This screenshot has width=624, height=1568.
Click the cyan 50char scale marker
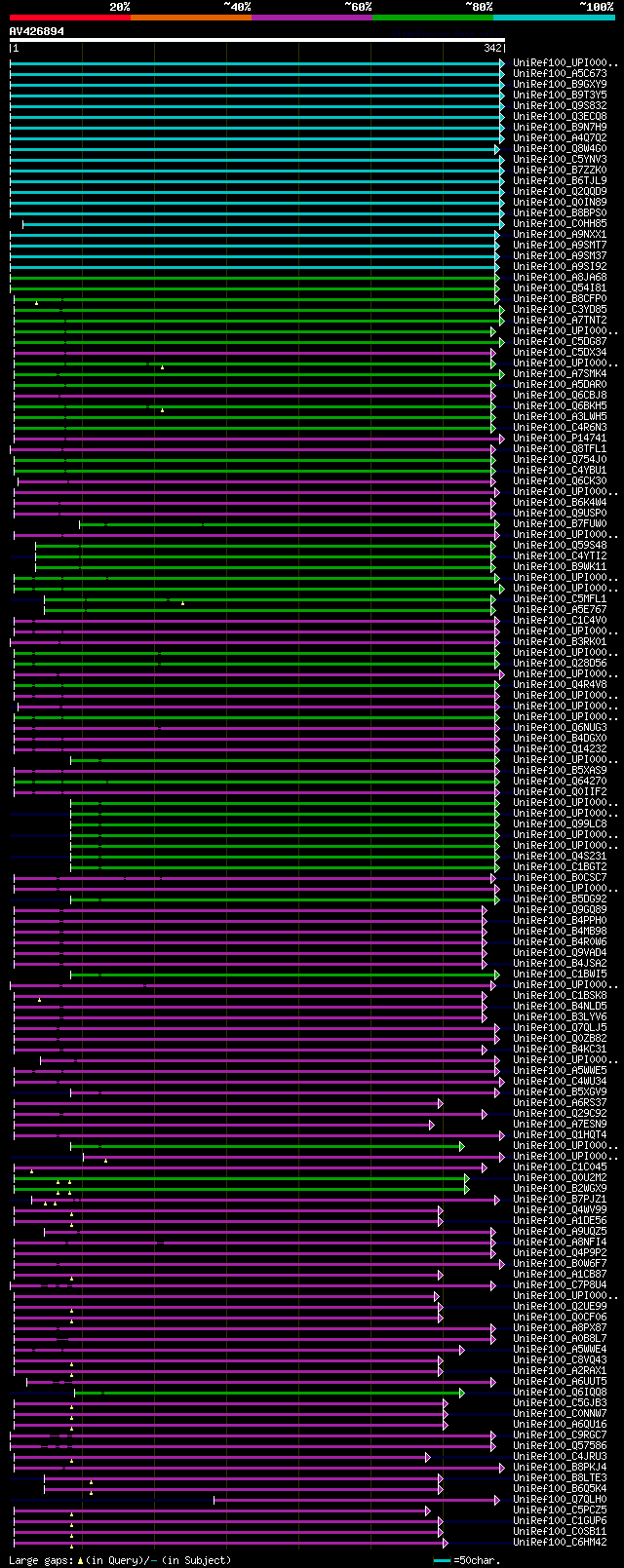click(443, 1560)
